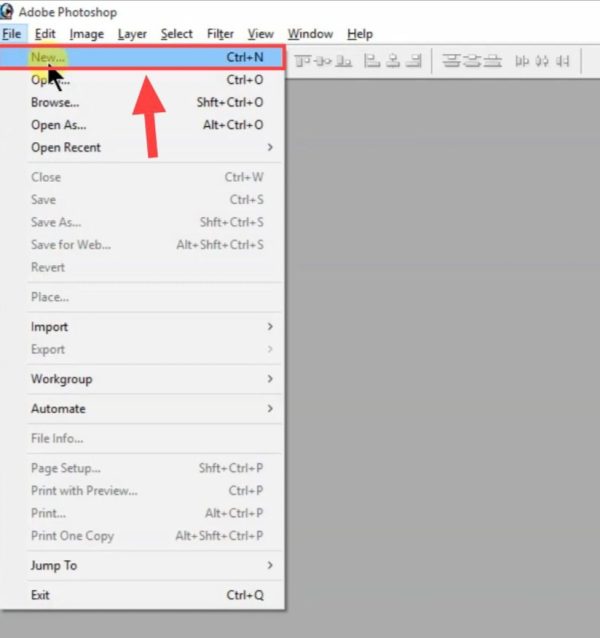
Task: Open the View menu
Action: [x=261, y=34]
